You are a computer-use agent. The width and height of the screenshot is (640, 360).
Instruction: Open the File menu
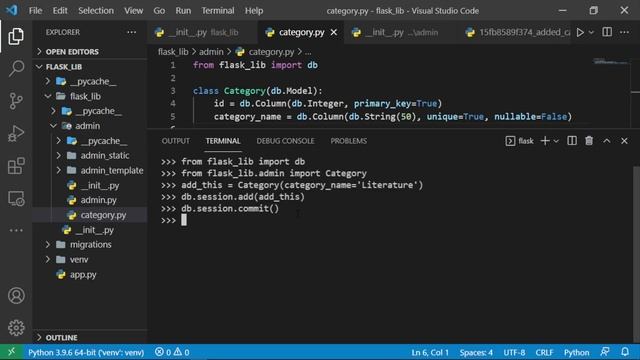tap(35, 11)
